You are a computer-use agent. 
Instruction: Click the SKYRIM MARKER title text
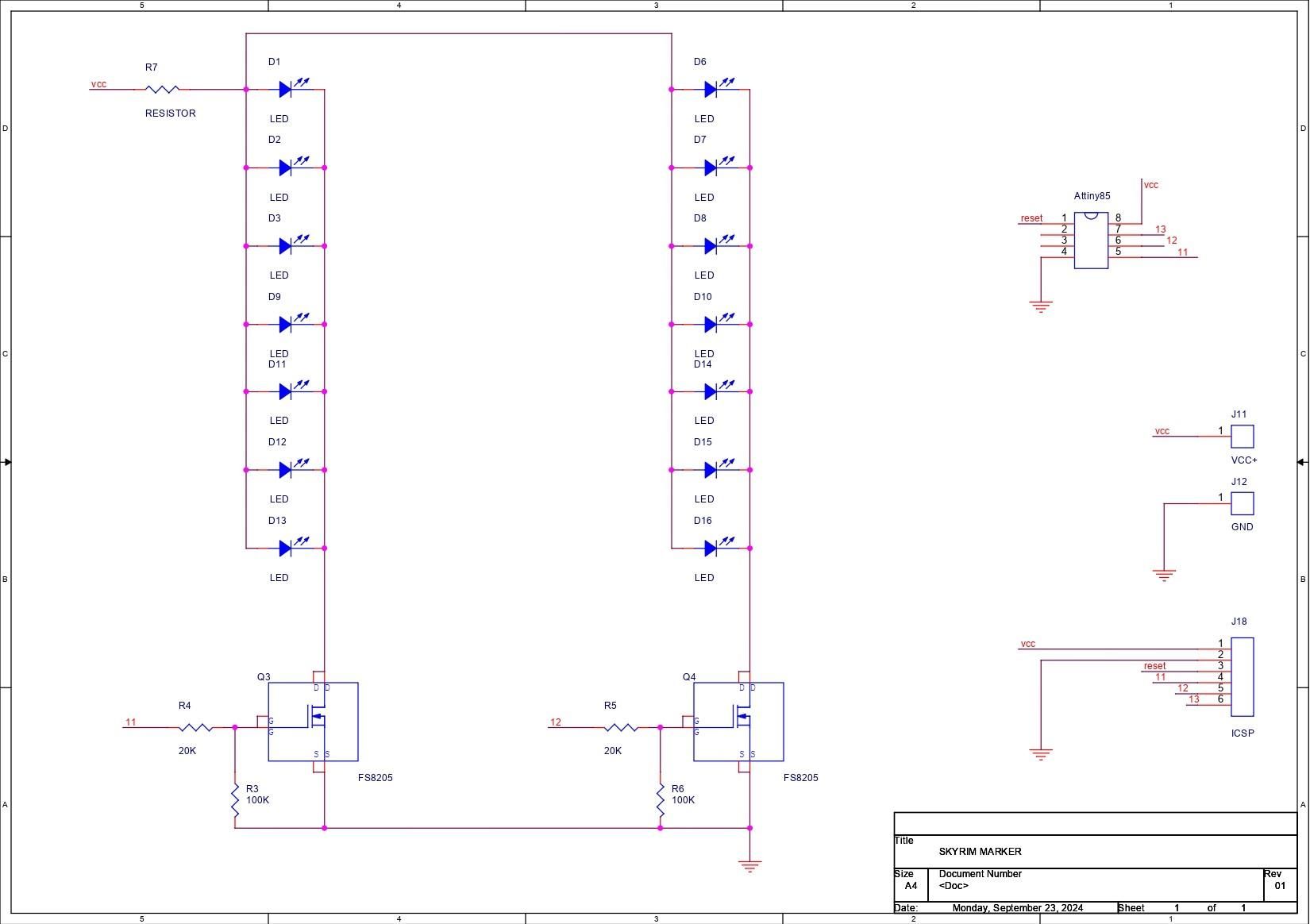click(980, 851)
